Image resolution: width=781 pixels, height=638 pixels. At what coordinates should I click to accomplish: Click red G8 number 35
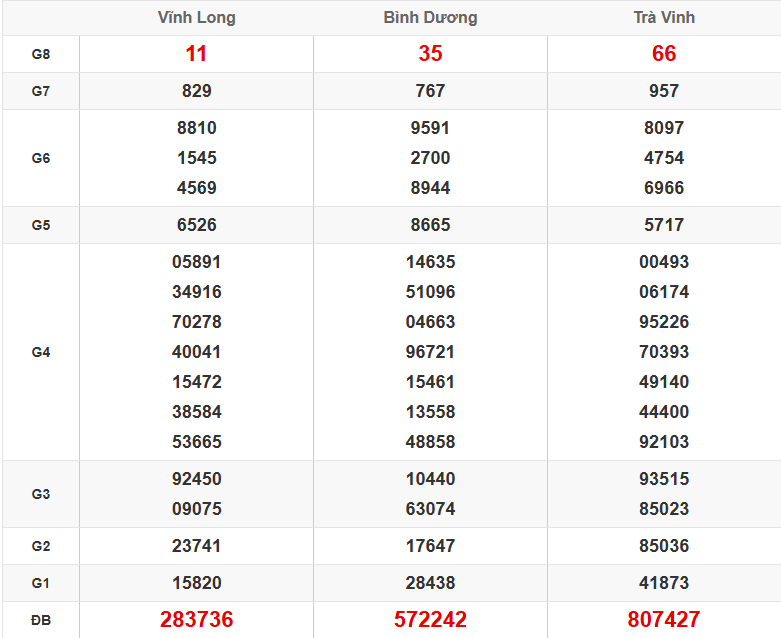(x=430, y=54)
